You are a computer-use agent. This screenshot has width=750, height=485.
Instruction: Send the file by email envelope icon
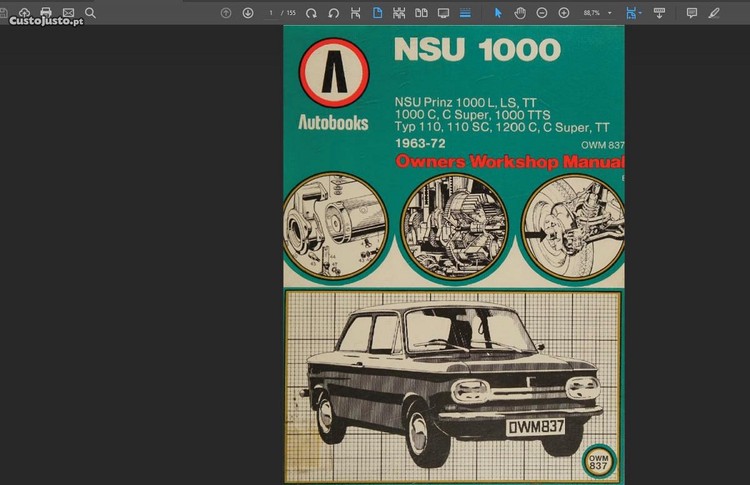68,13
